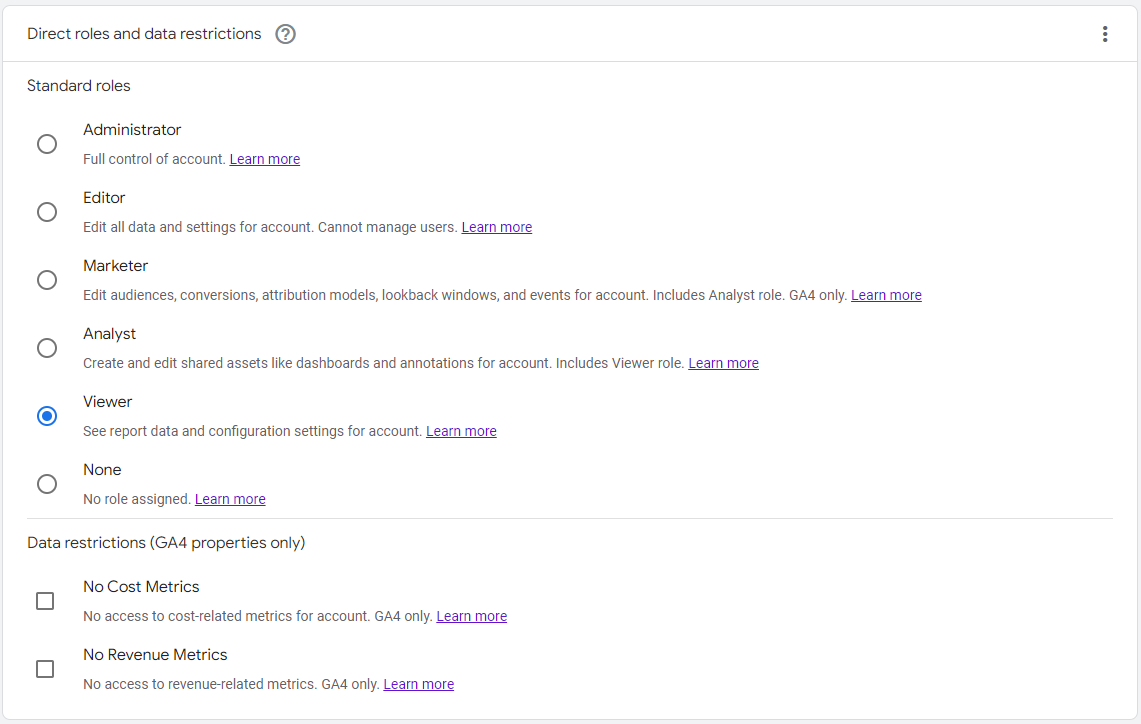This screenshot has height=724, width=1141.
Task: Open Learn more link for No Cost Metrics
Action: (471, 616)
